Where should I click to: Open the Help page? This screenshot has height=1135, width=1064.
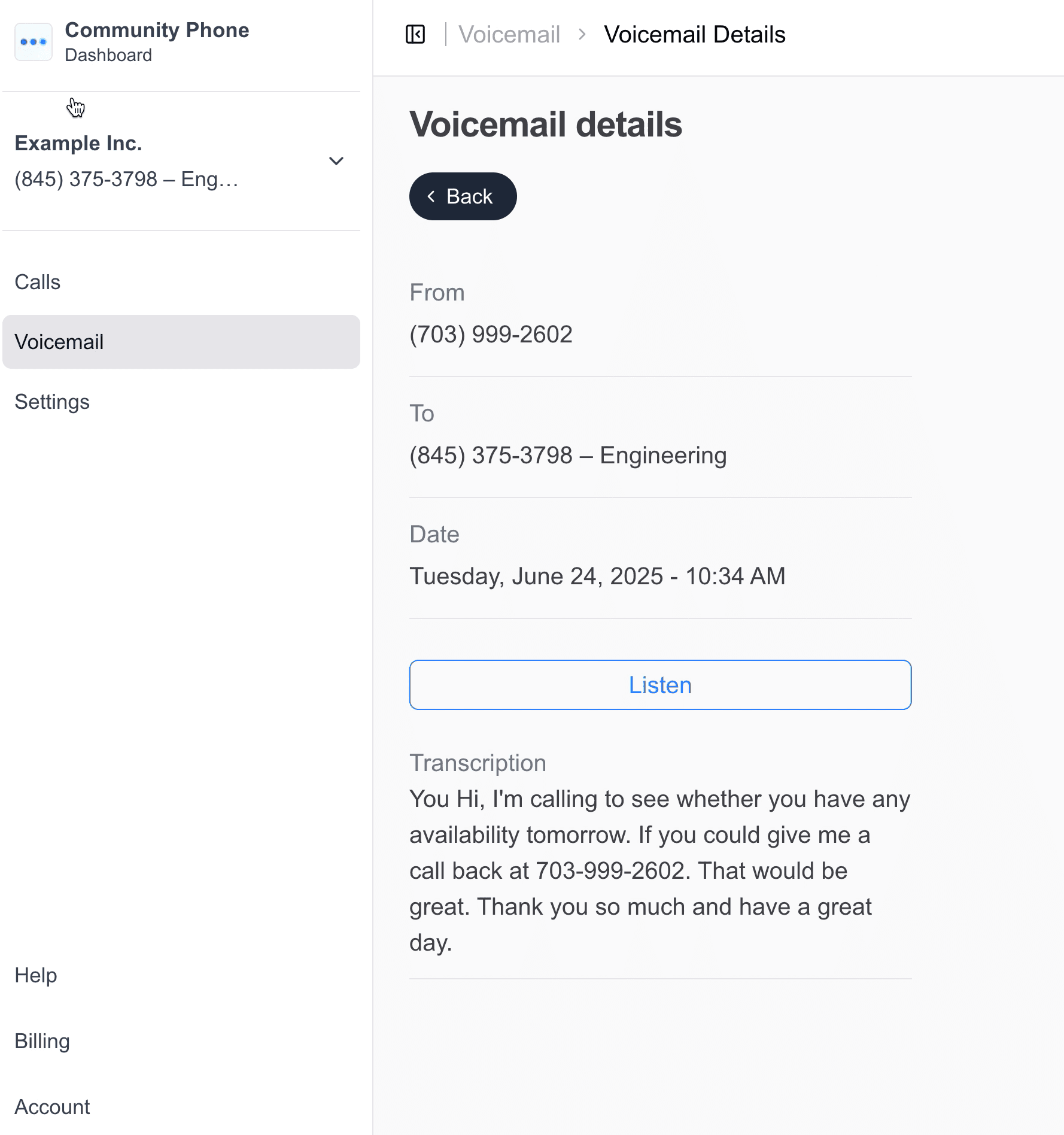point(35,975)
